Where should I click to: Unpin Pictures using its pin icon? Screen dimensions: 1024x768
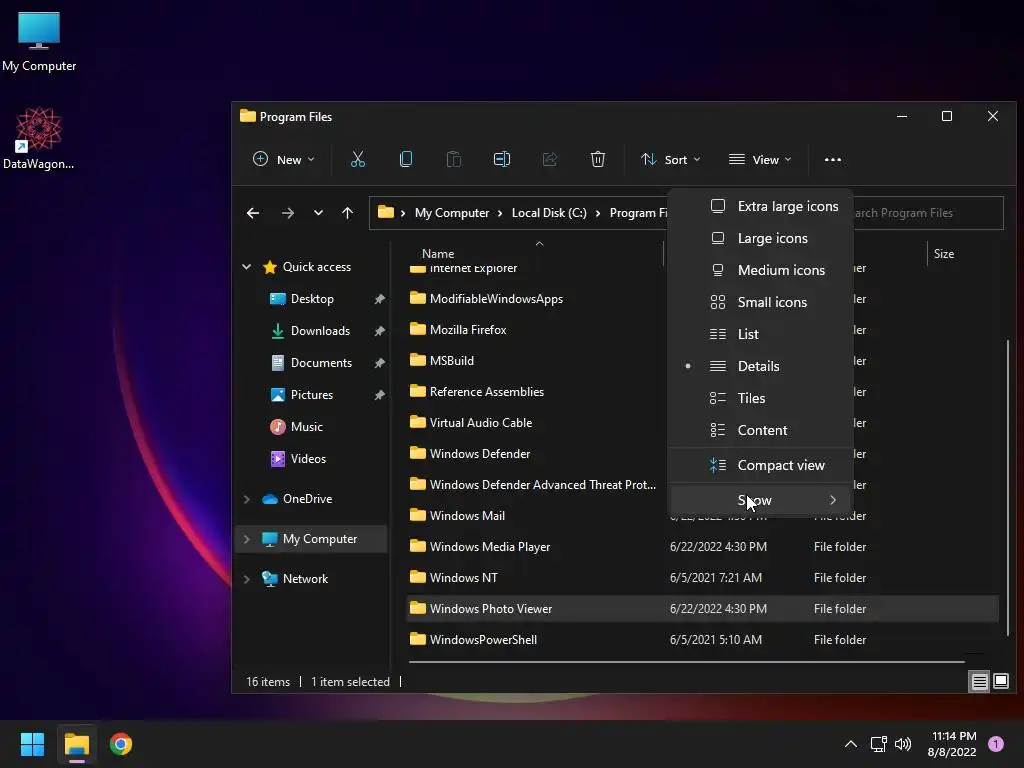pos(379,395)
